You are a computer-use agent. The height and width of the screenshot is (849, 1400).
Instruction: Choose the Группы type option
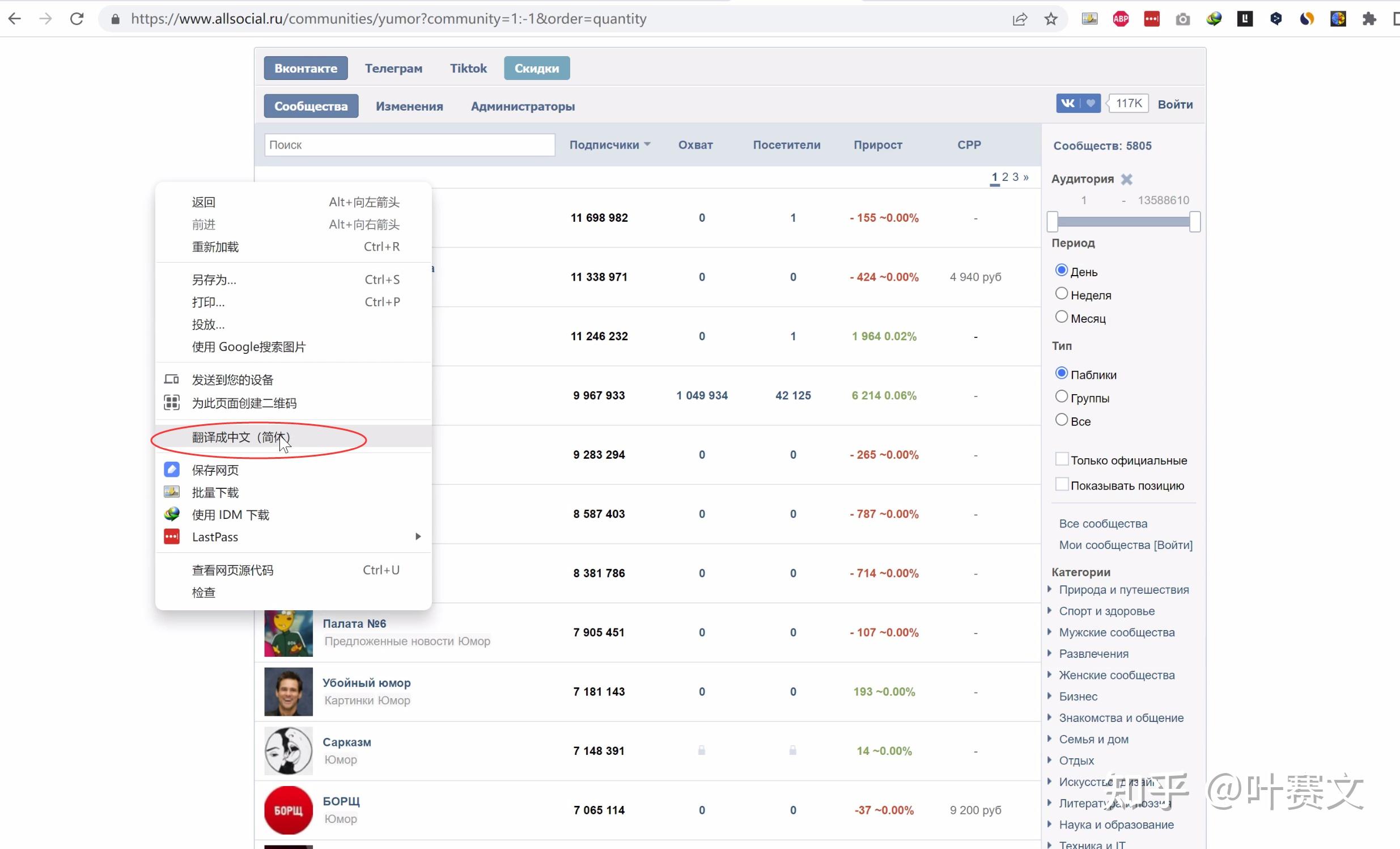click(x=1061, y=396)
